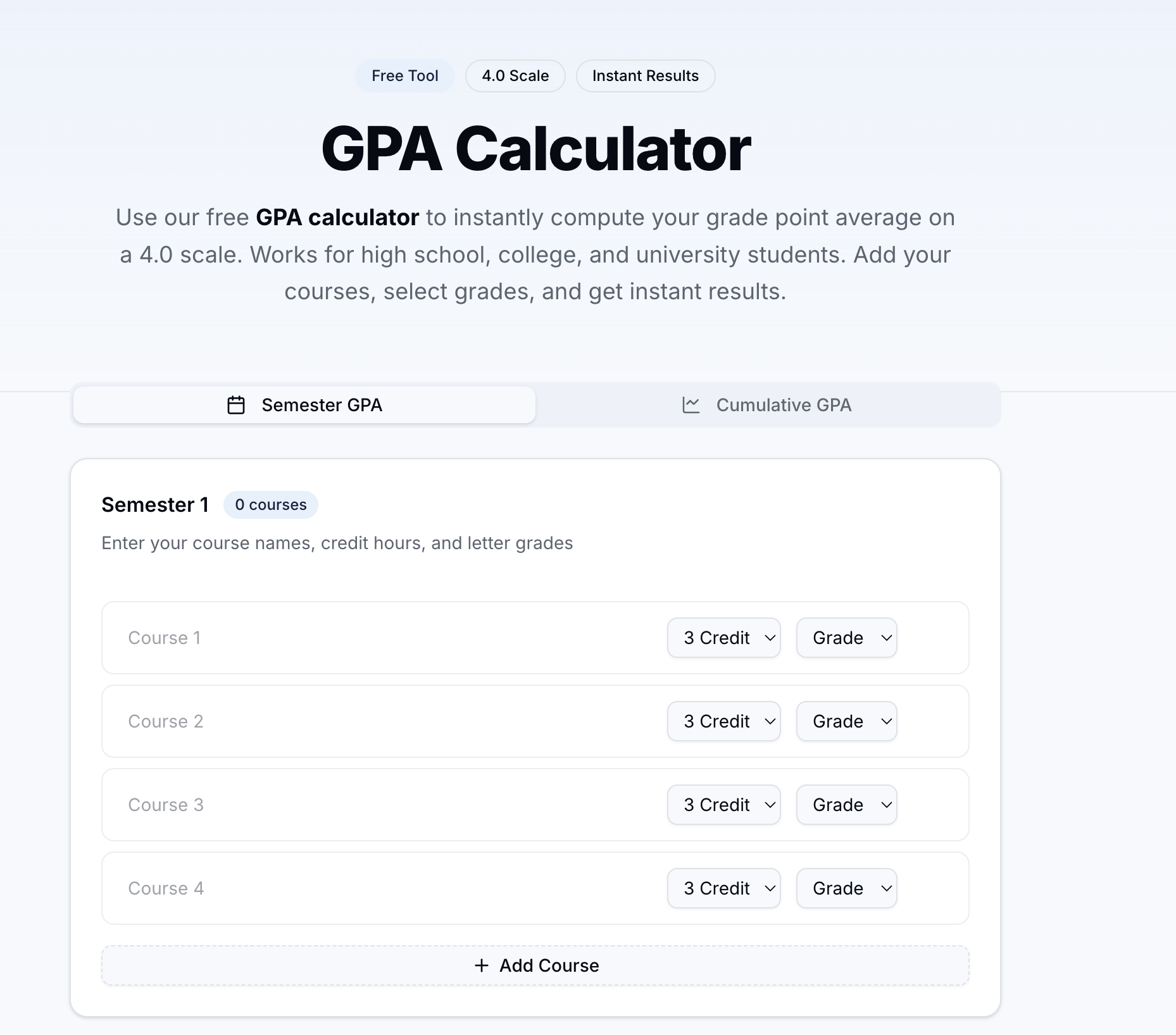Open the Course 4 Grade dropdown
The height and width of the screenshot is (1035, 1176).
(x=847, y=888)
